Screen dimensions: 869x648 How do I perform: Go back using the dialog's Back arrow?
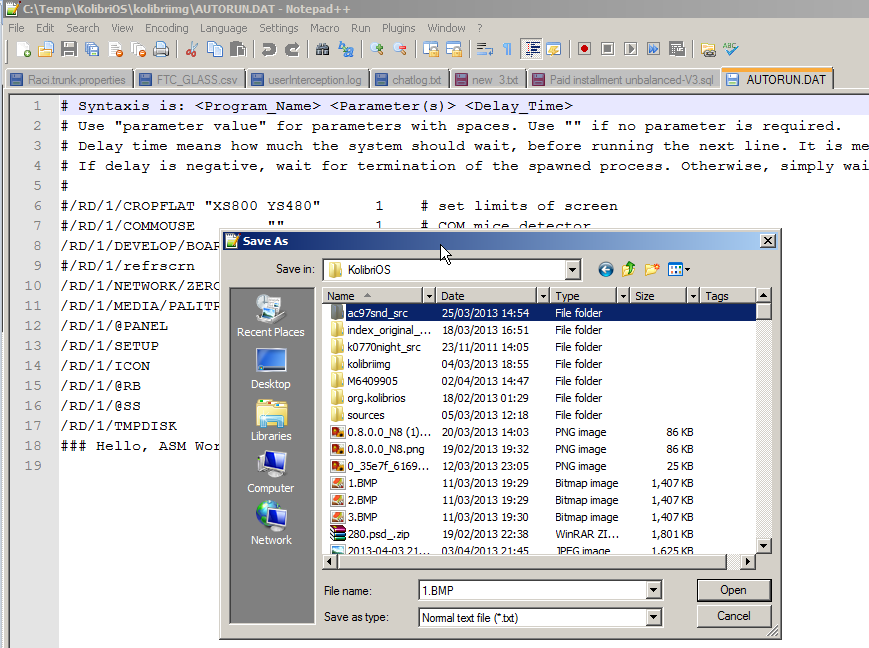click(x=605, y=269)
